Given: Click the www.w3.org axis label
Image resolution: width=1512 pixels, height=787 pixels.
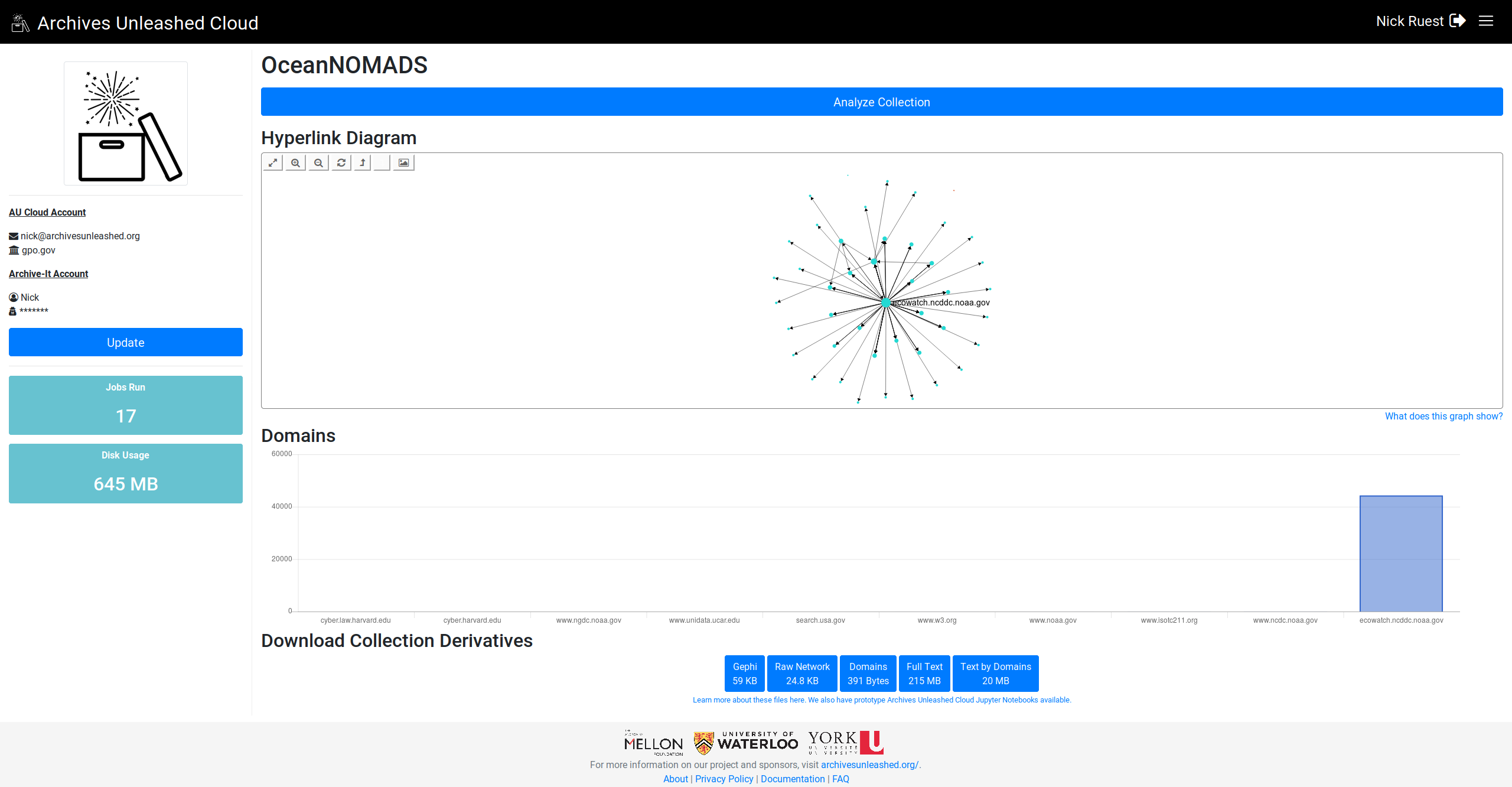Looking at the screenshot, I should 937,620.
